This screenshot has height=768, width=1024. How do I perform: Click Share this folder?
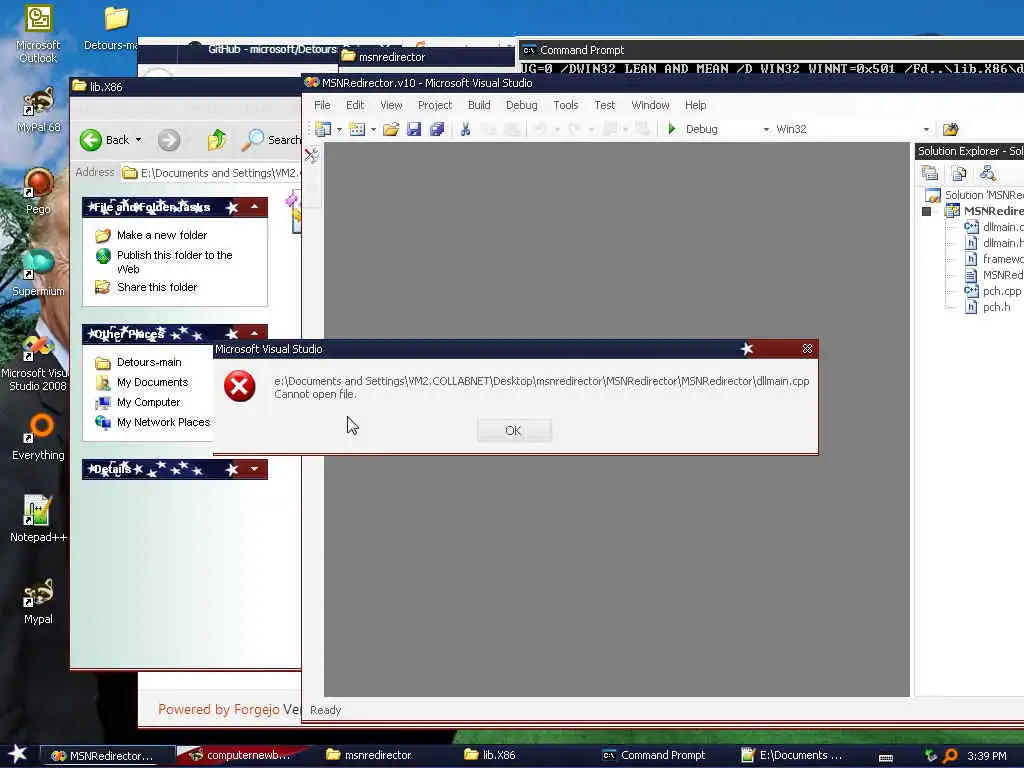[x=157, y=287]
